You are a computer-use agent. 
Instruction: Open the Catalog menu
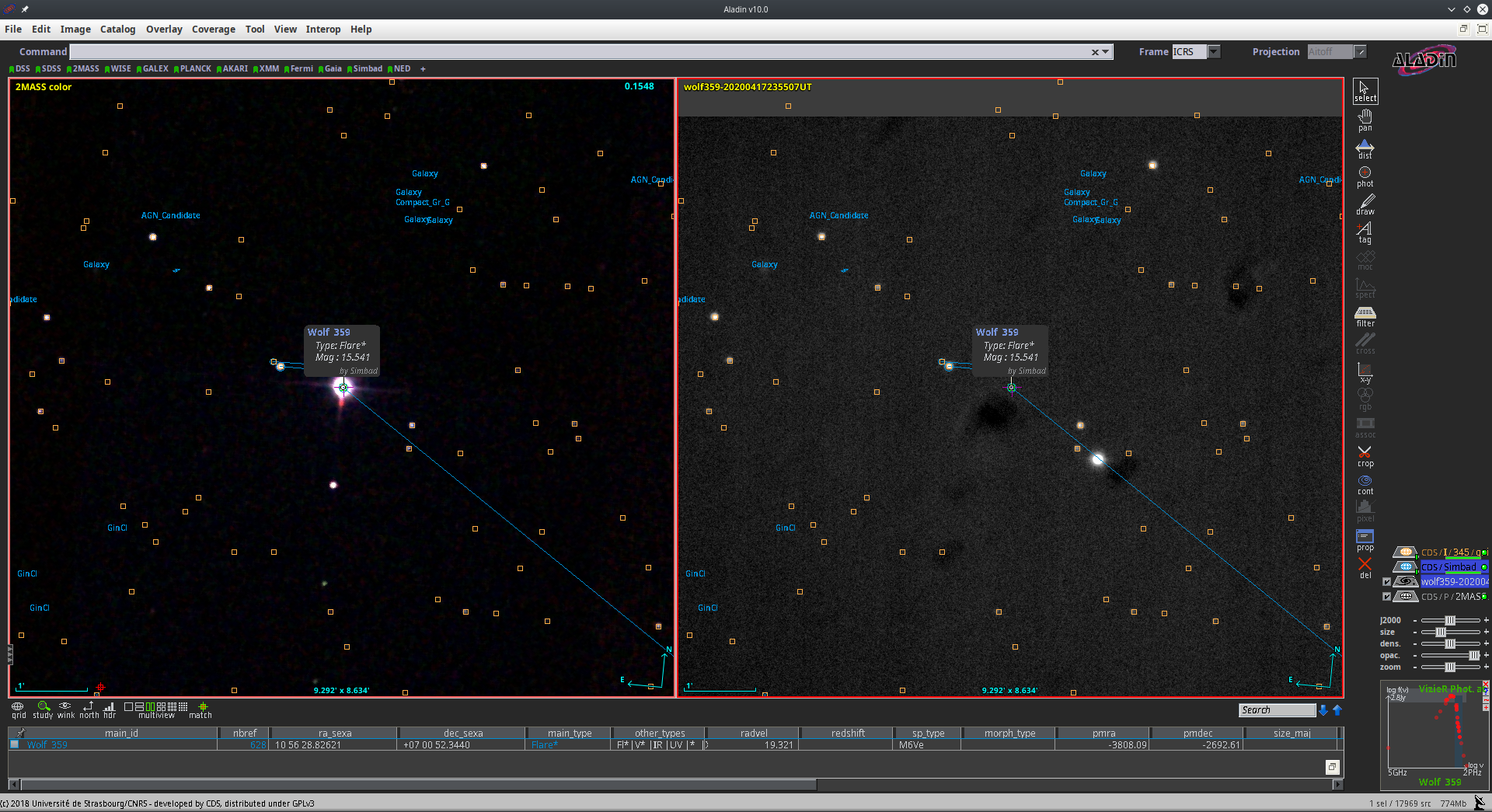[117, 30]
